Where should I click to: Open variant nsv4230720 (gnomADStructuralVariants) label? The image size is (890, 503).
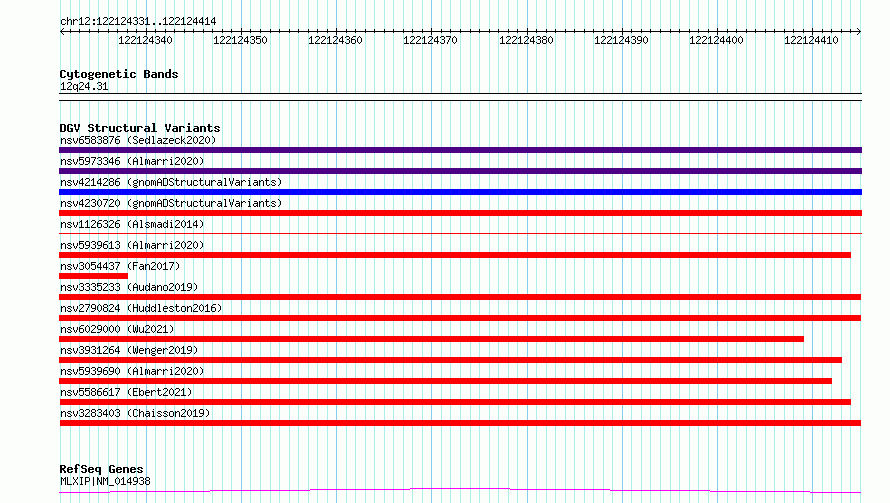[x=171, y=203]
